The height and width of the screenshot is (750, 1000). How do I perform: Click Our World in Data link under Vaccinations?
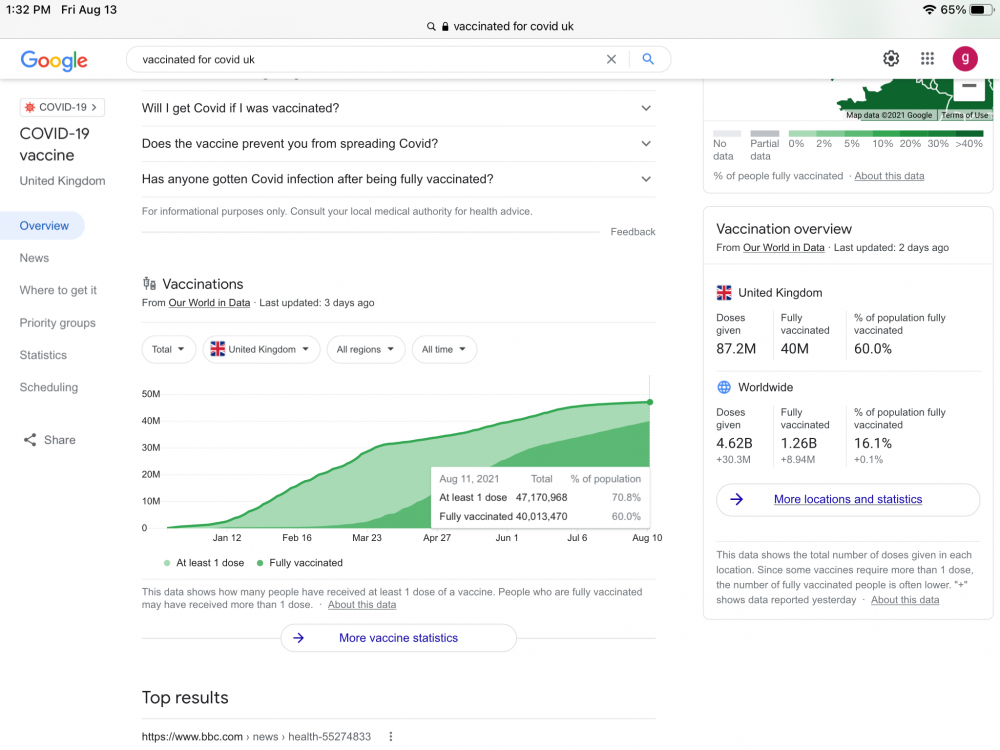209,303
